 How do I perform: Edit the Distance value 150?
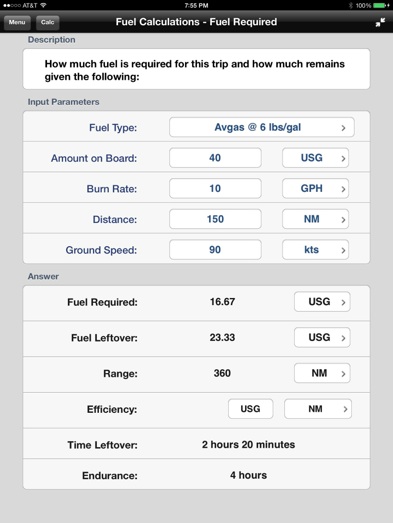(x=215, y=219)
